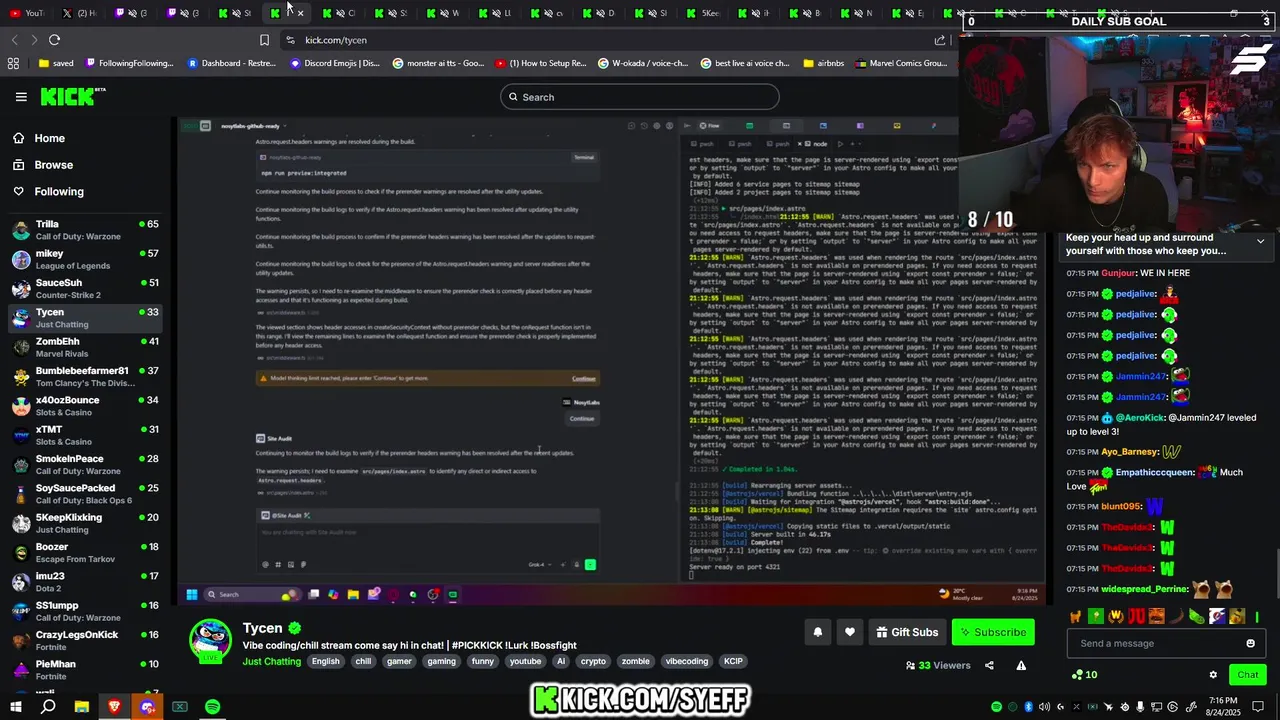This screenshot has width=1280, height=720.
Task: Open File Explorer from the taskbar
Action: coord(82,707)
